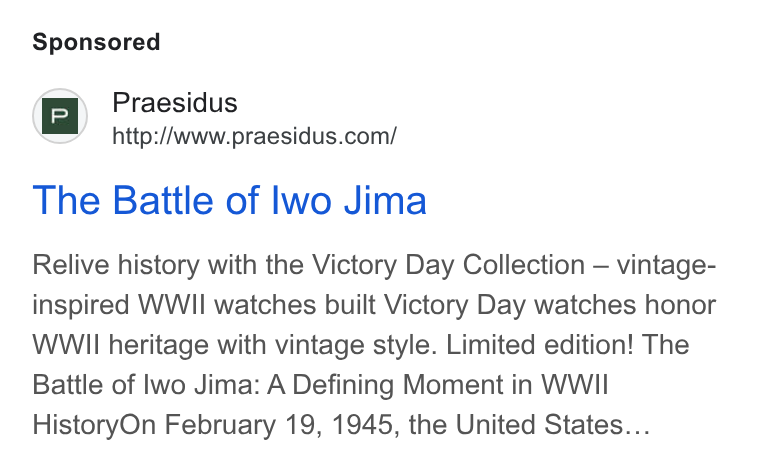Click the word 'Iwo' in the blue title
Screen dimensions: 760x466
coord(301,200)
